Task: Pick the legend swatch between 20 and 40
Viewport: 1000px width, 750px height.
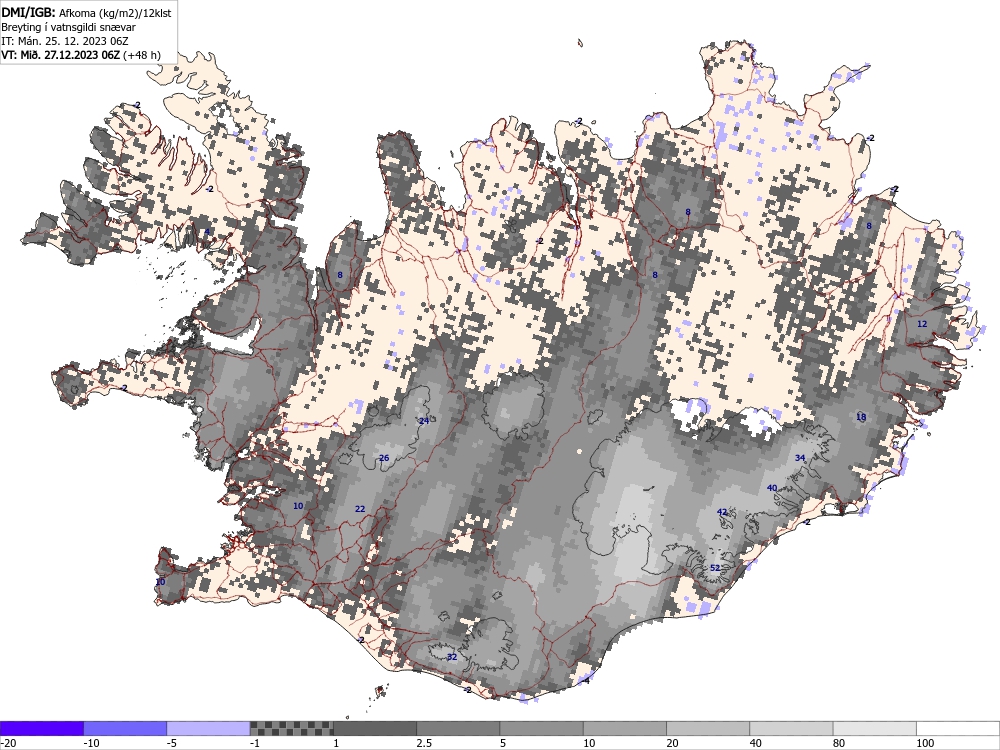Action: [x=708, y=728]
